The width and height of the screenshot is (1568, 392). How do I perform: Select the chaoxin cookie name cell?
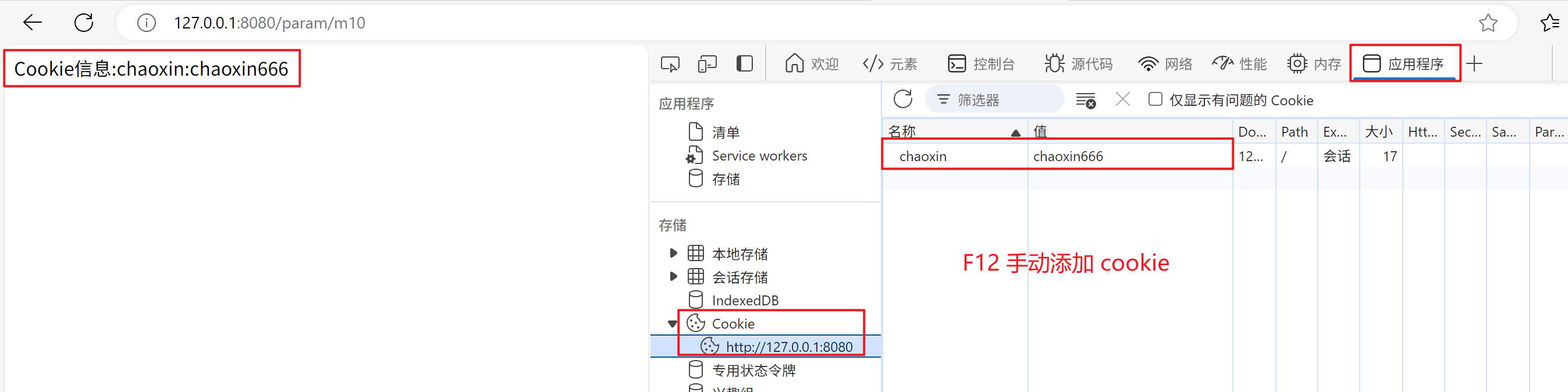click(x=954, y=156)
